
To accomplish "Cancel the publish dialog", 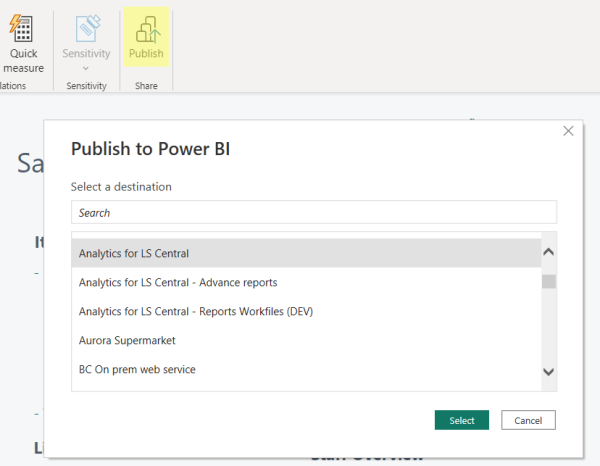I will (x=528, y=420).
